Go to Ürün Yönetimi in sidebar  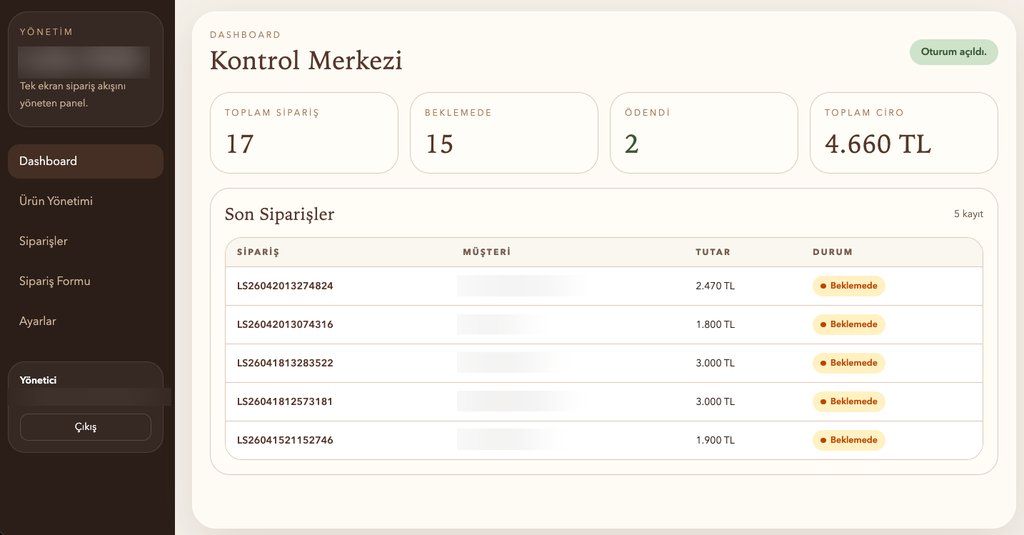pyautogui.click(x=56, y=201)
